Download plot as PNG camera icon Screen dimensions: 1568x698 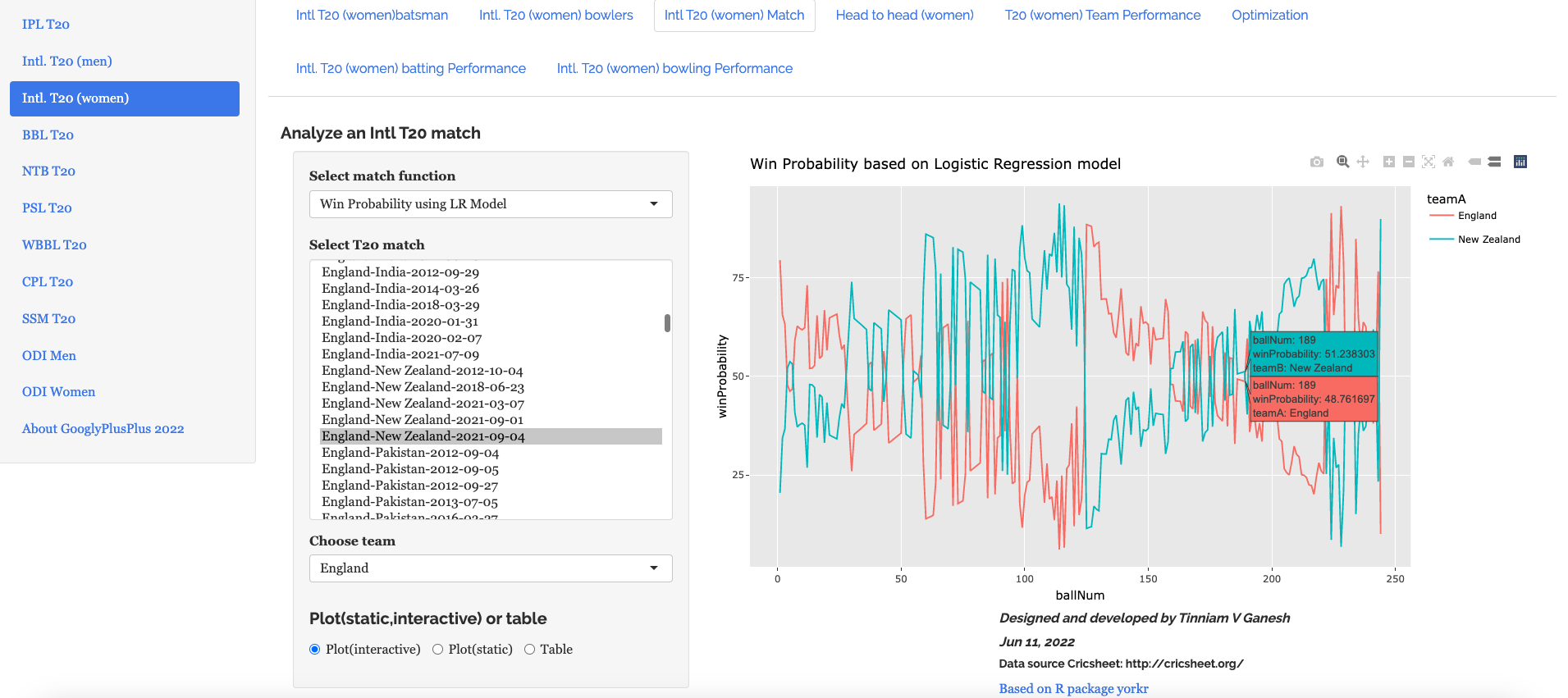pos(1317,162)
